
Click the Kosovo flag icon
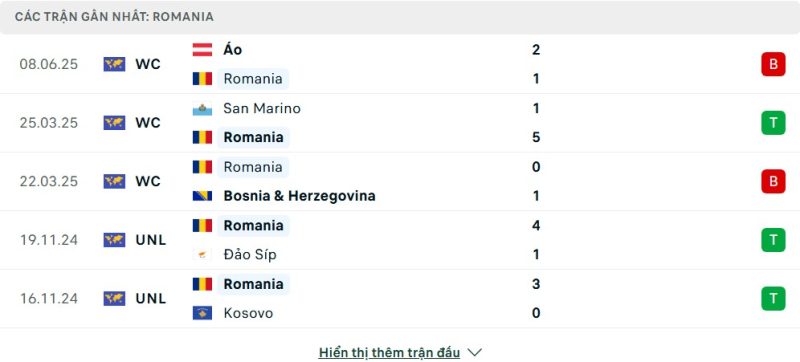click(x=202, y=313)
